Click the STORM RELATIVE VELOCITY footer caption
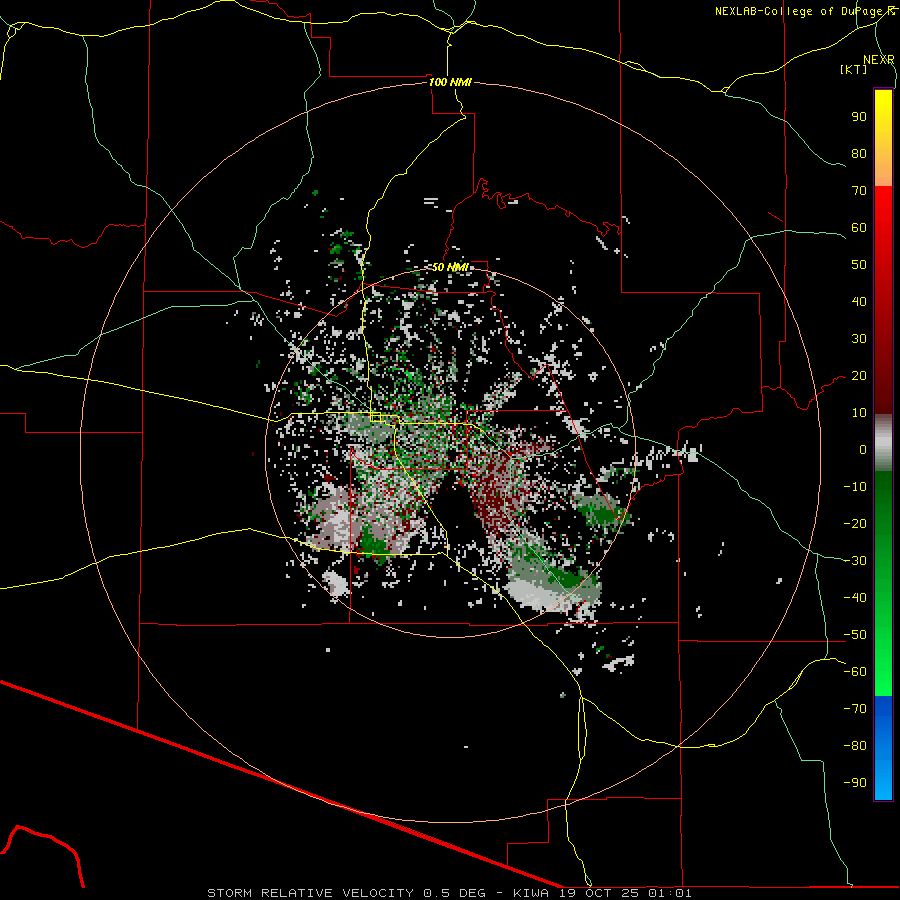900x900 pixels. tap(449, 893)
